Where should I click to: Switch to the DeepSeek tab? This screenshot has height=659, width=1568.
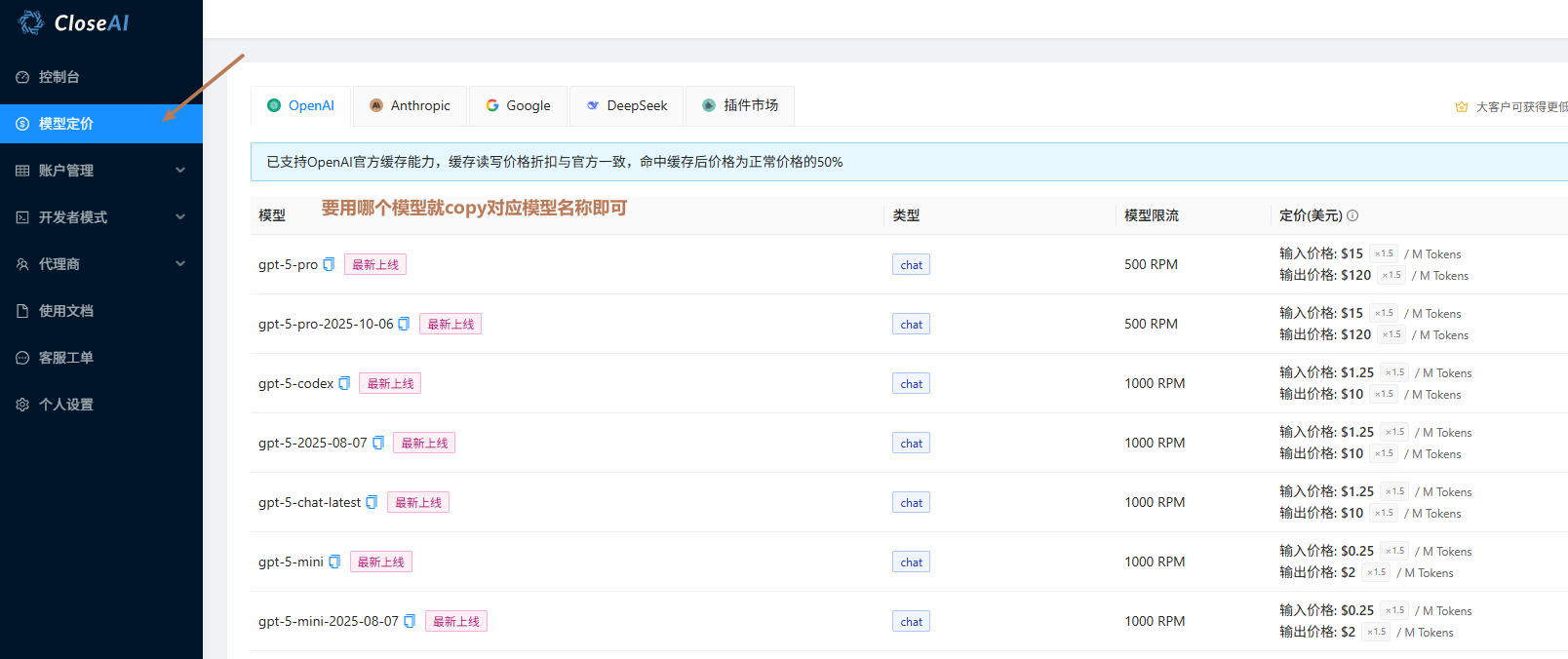pyautogui.click(x=627, y=105)
